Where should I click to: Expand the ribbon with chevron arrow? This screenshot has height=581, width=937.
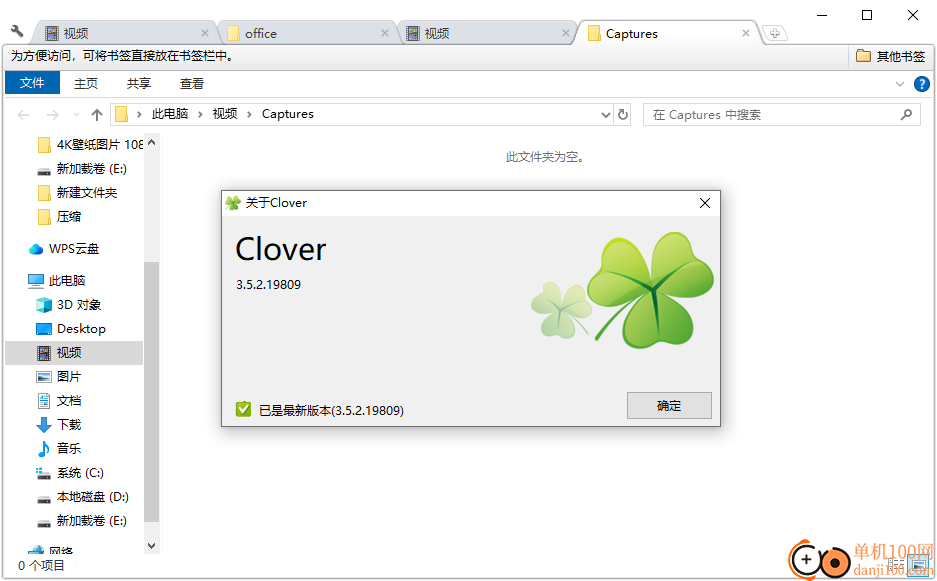coord(899,84)
